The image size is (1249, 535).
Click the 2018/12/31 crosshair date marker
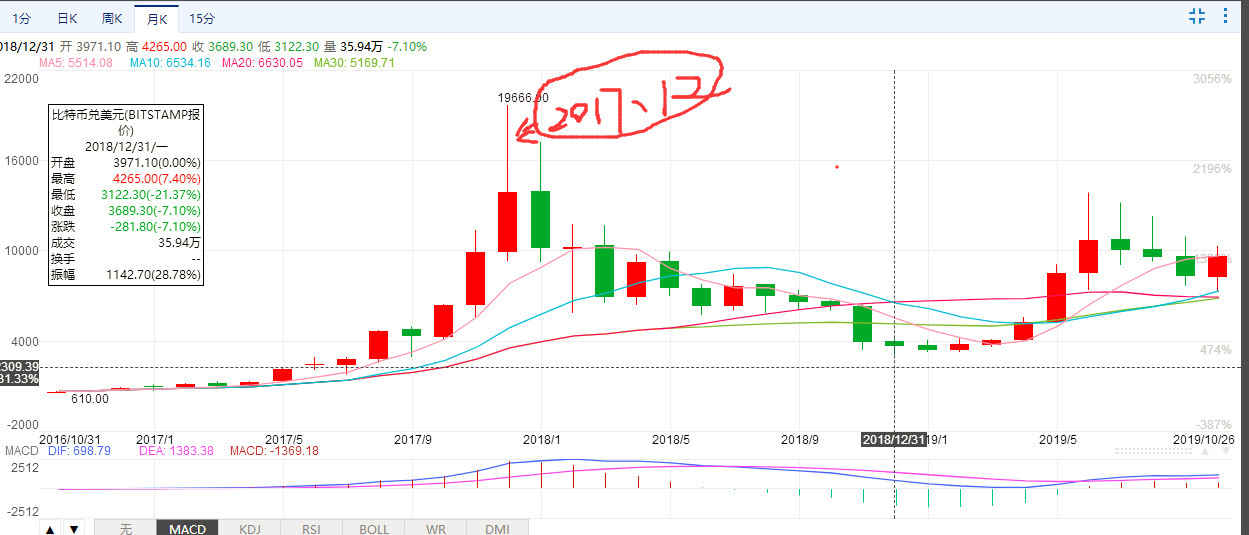894,439
